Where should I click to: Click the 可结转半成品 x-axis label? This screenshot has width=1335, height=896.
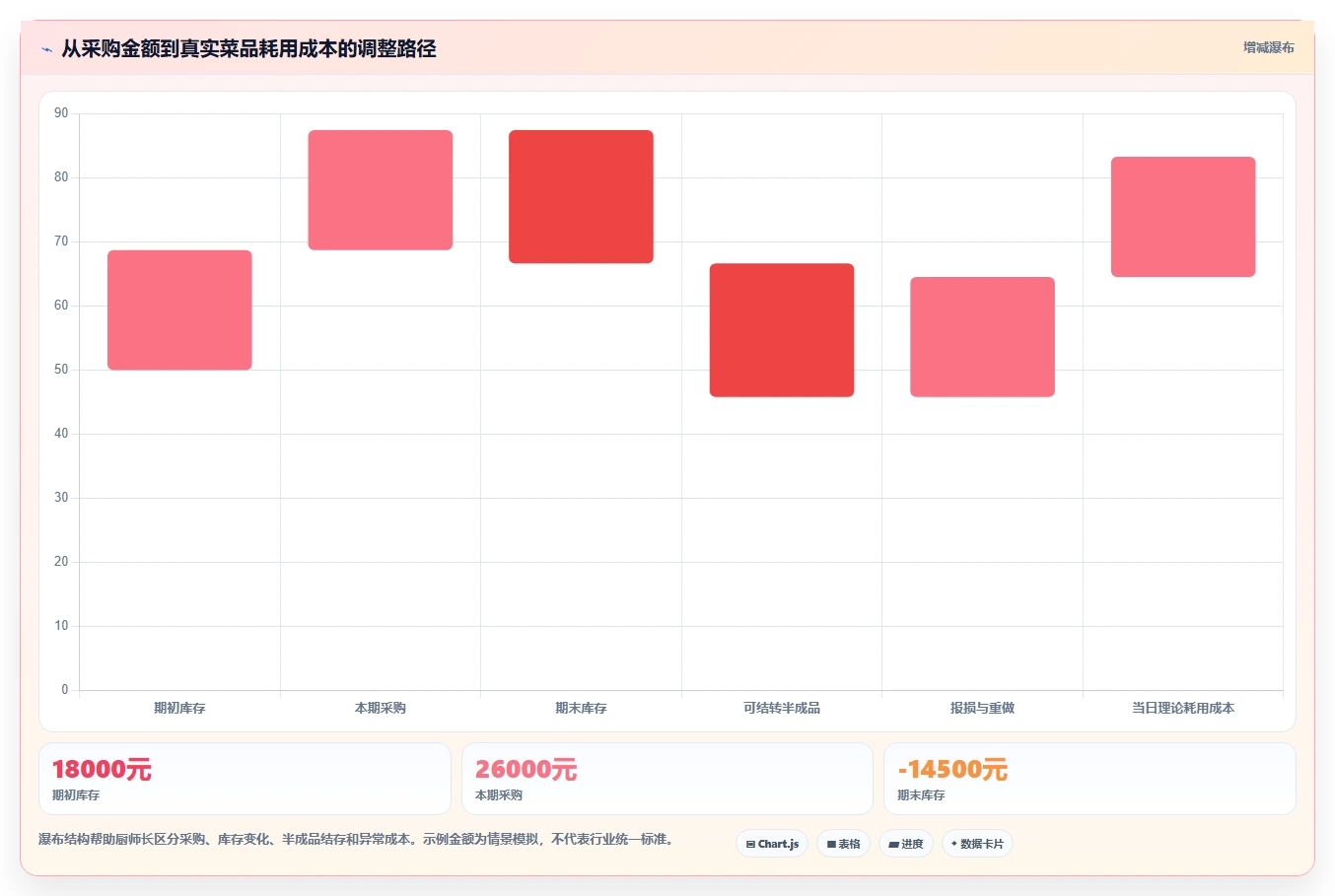782,708
